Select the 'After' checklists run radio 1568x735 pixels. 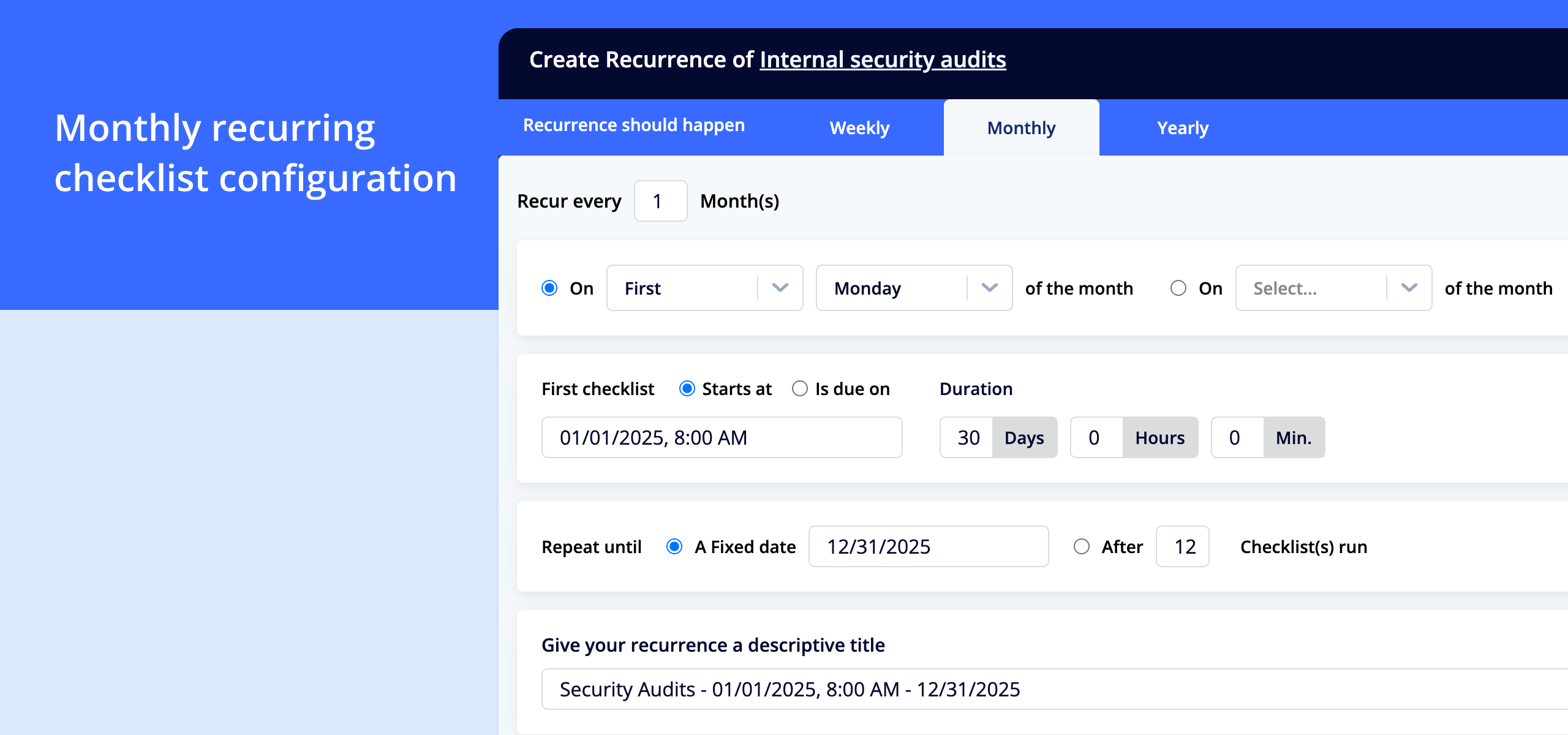coord(1082,546)
